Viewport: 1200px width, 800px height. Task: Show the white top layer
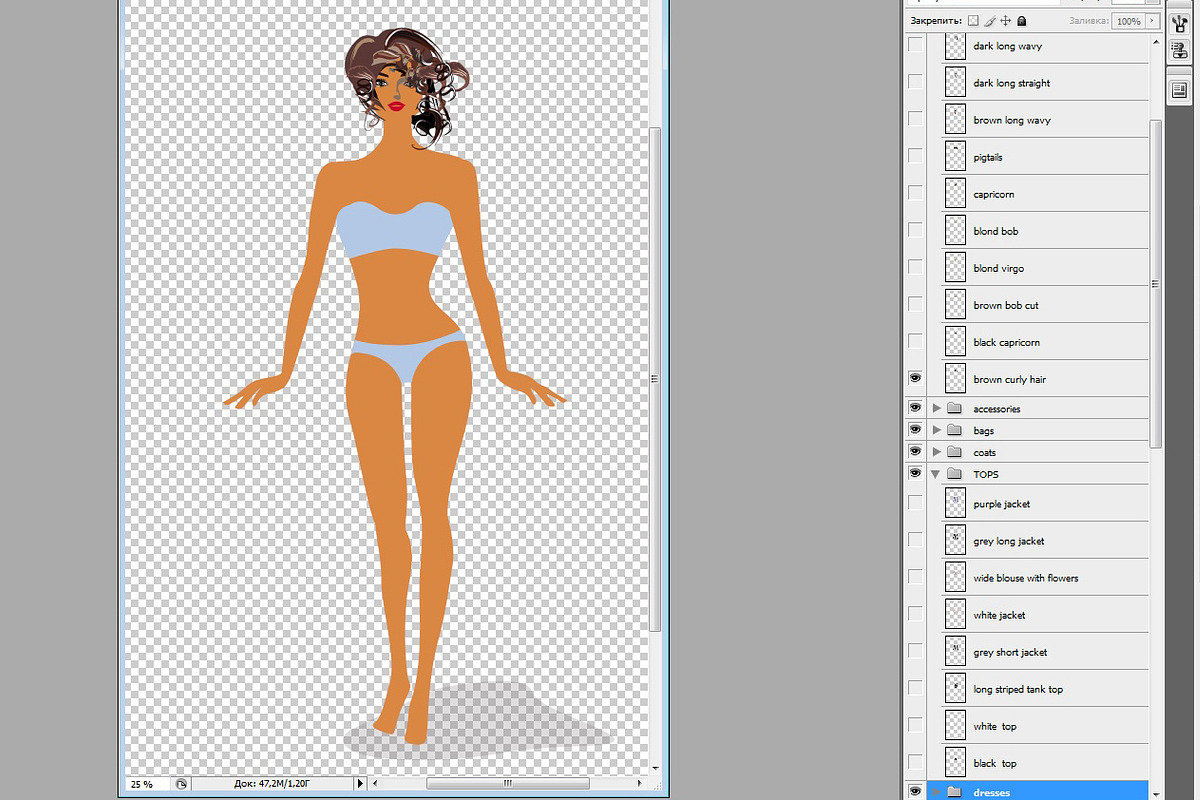[x=915, y=726]
